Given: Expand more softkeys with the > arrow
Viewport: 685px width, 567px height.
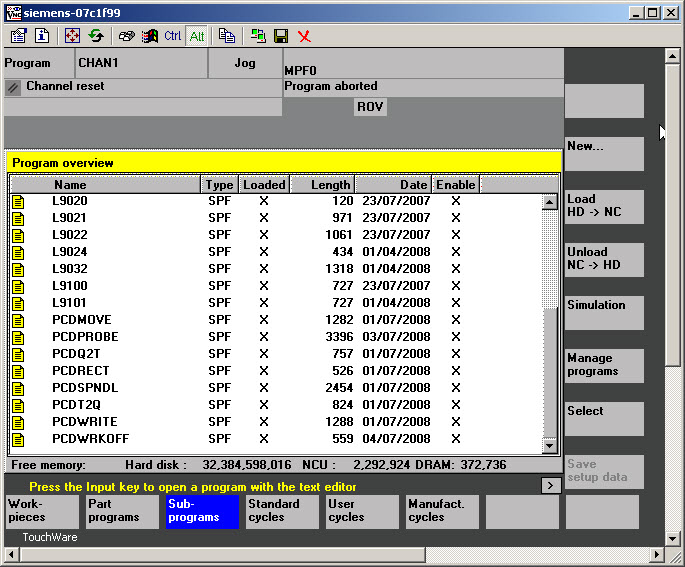Looking at the screenshot, I should click(x=550, y=486).
